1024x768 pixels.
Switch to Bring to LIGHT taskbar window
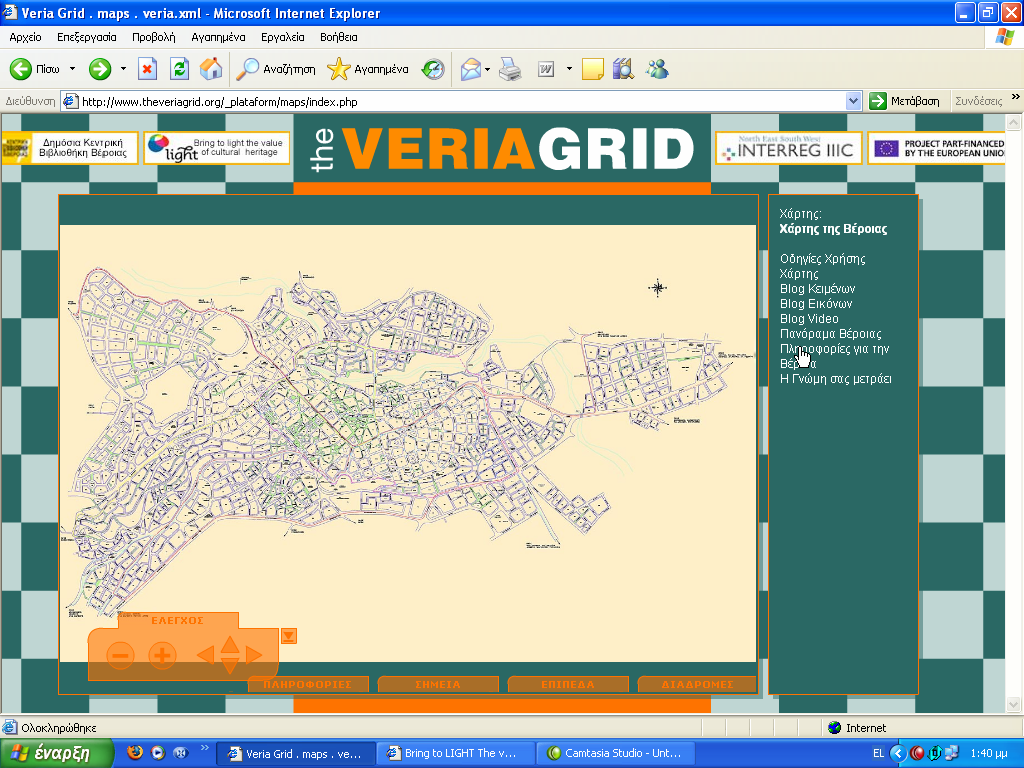pyautogui.click(x=456, y=753)
